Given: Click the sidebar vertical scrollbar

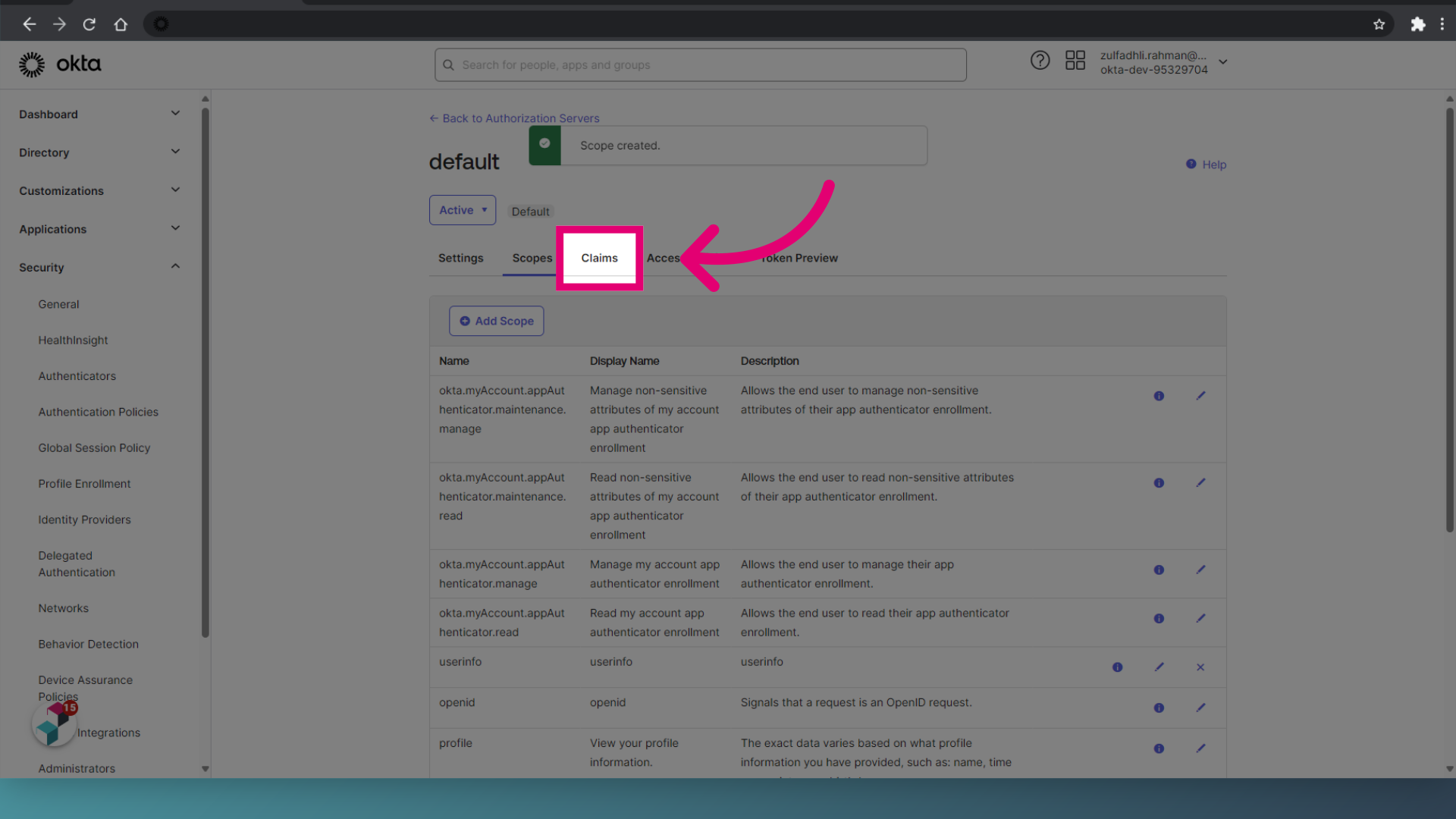Looking at the screenshot, I should (205, 372).
